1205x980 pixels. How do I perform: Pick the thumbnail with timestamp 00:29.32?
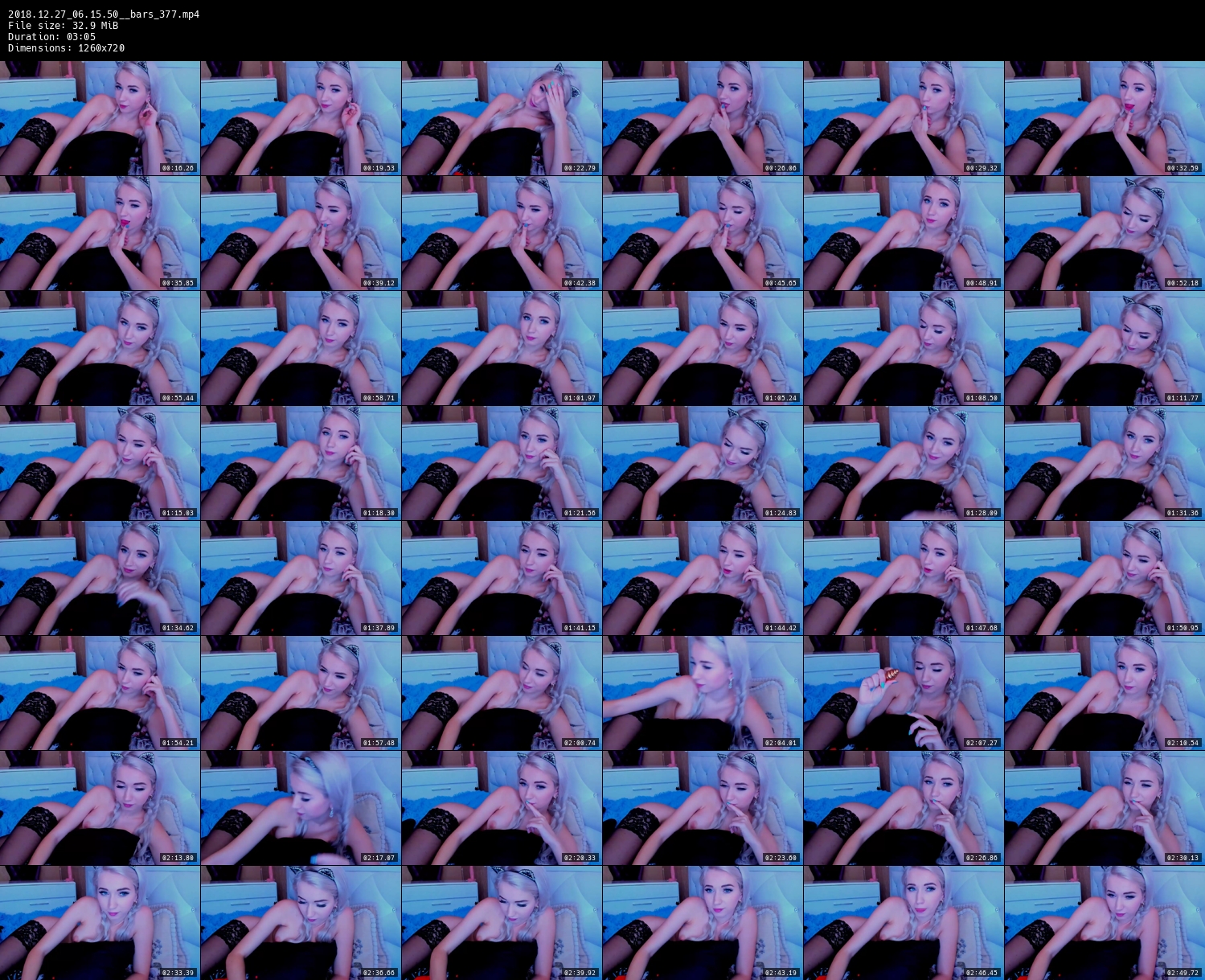904,118
